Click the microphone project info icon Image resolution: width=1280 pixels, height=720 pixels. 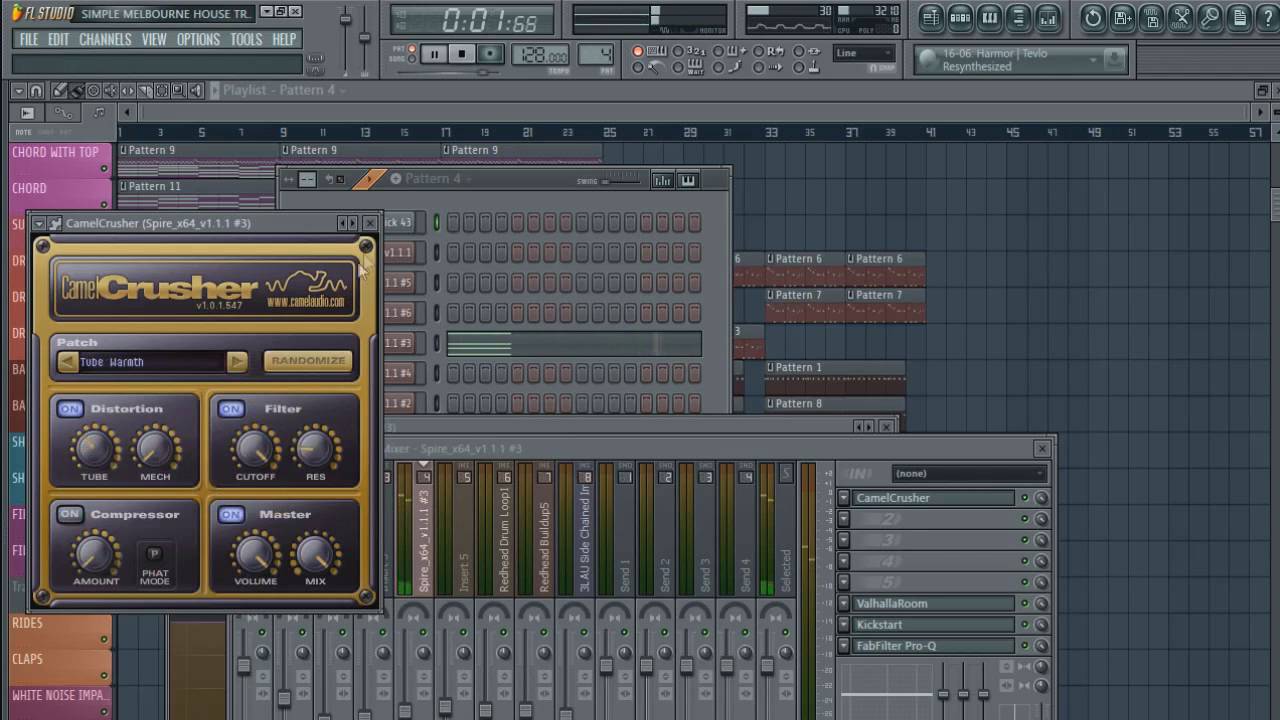click(x=1210, y=18)
